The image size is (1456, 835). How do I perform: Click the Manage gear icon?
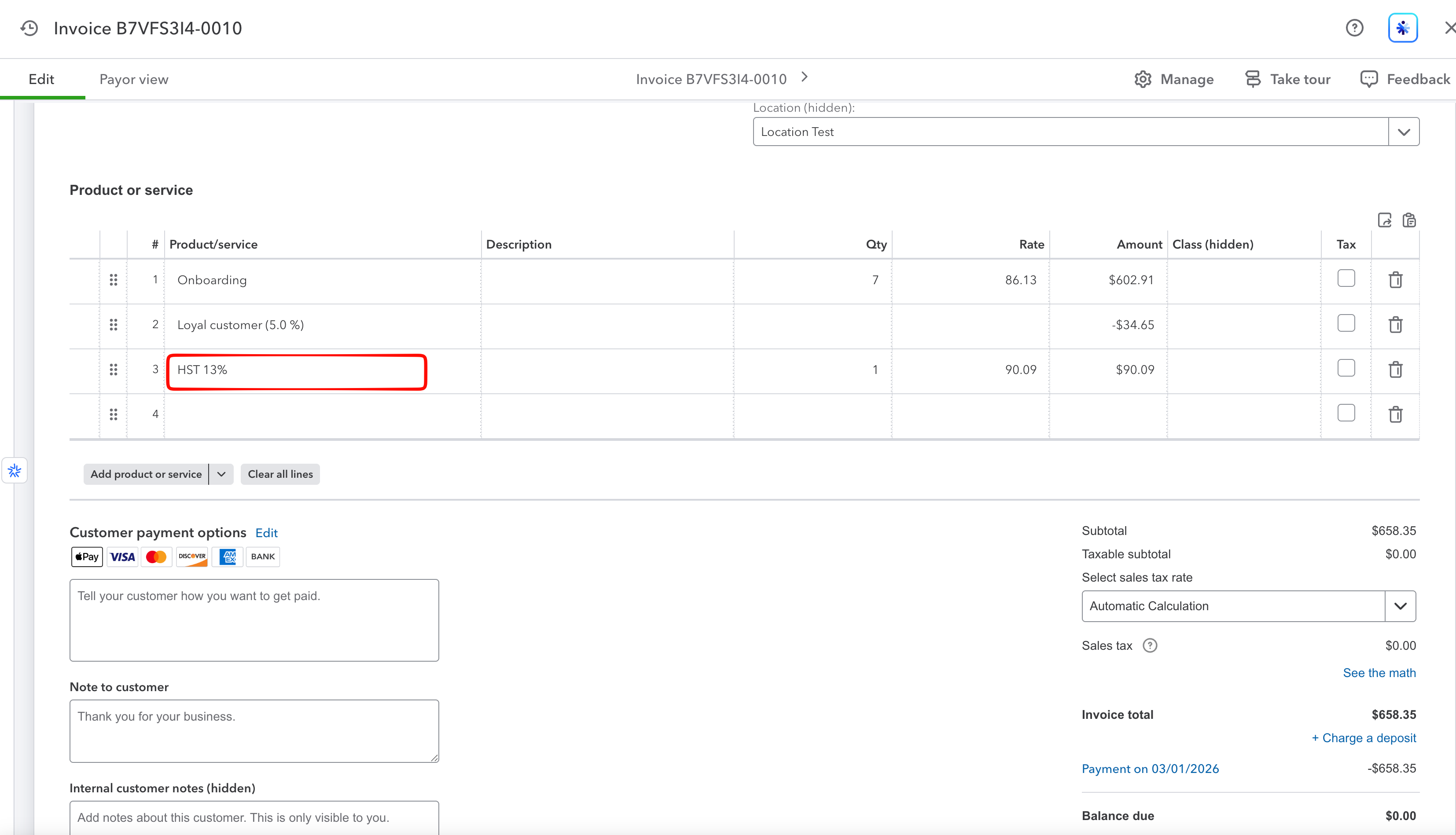pos(1143,79)
